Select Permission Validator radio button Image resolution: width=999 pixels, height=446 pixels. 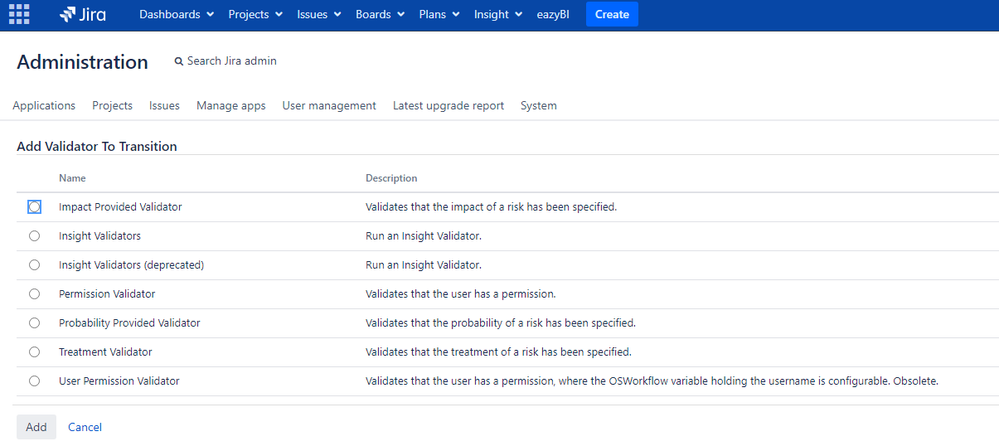34,294
